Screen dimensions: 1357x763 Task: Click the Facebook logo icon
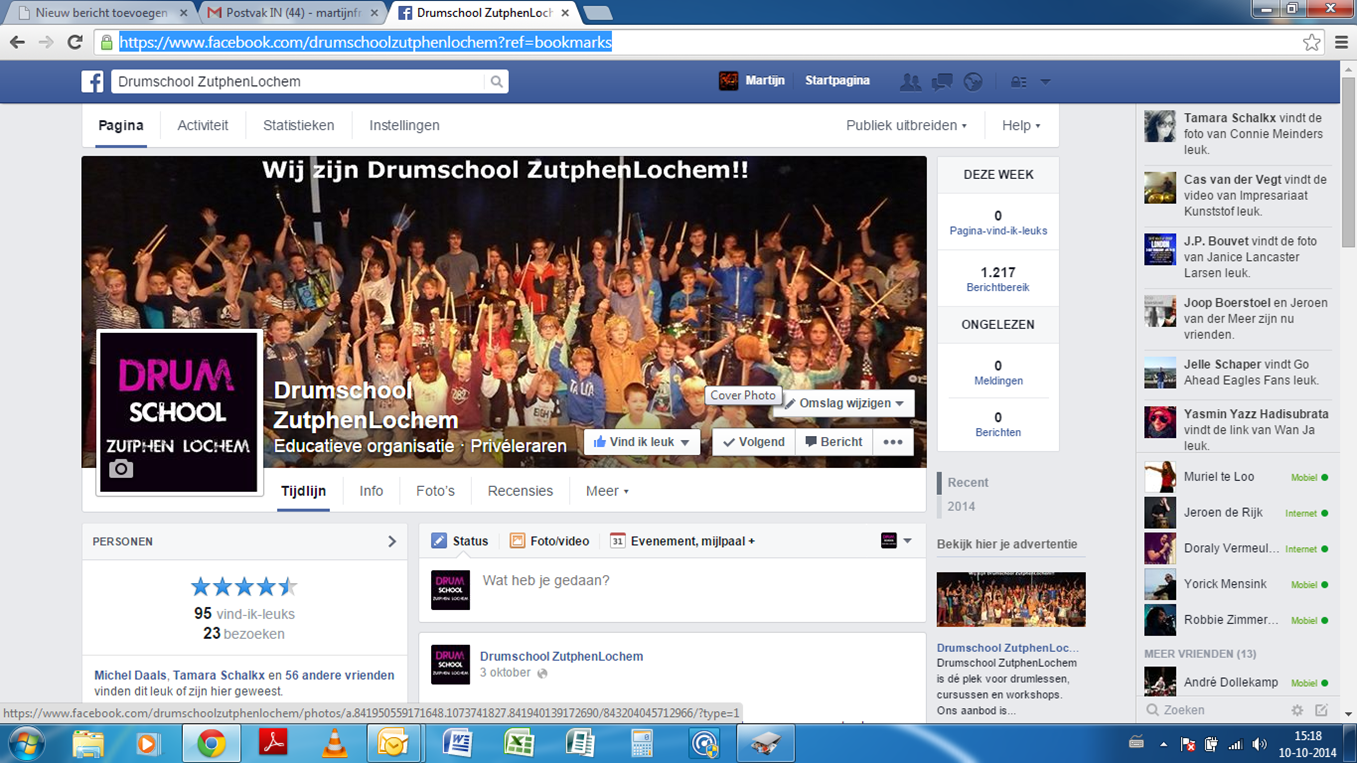click(x=92, y=82)
